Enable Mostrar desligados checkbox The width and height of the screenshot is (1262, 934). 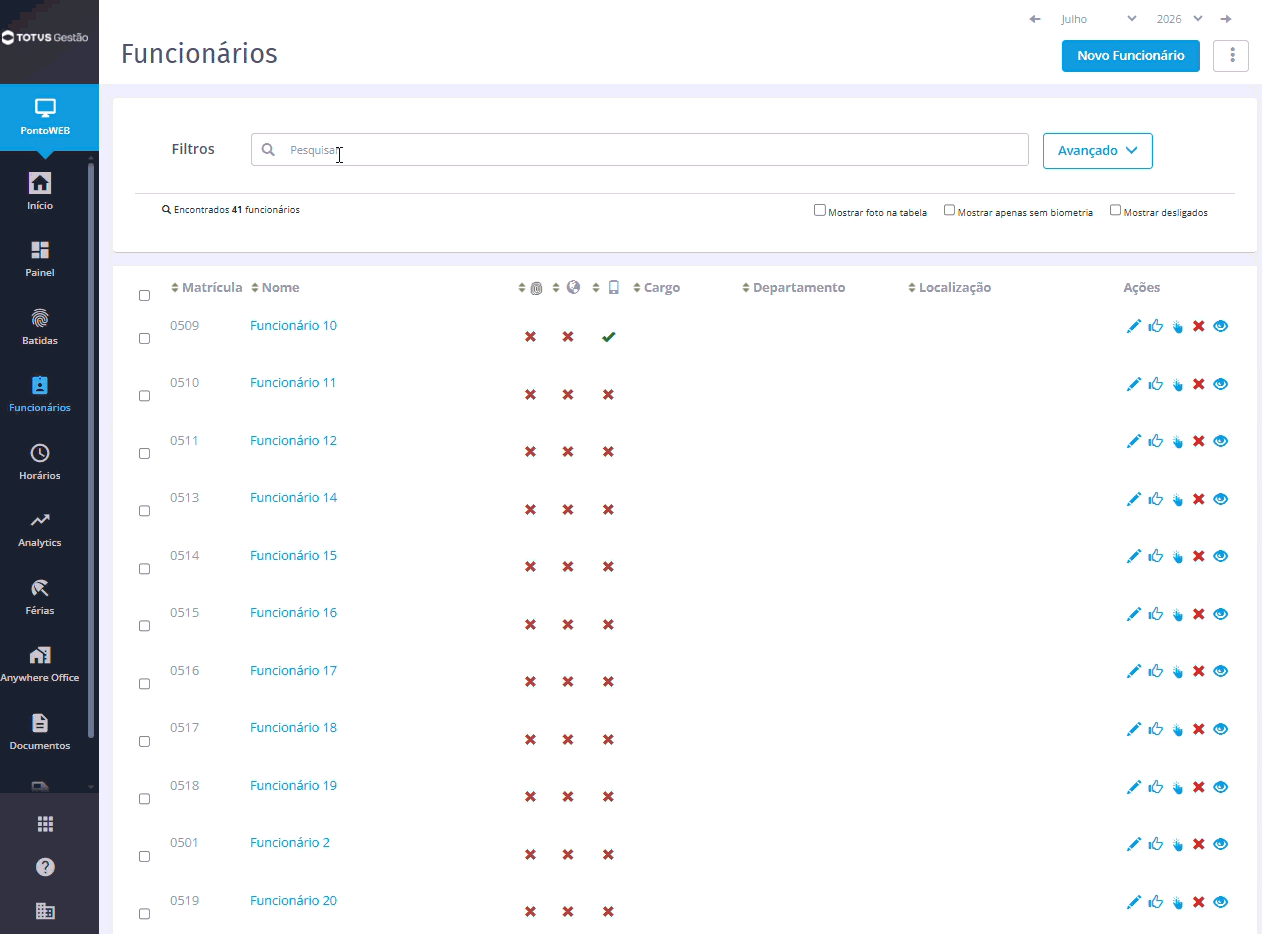pos(1115,210)
